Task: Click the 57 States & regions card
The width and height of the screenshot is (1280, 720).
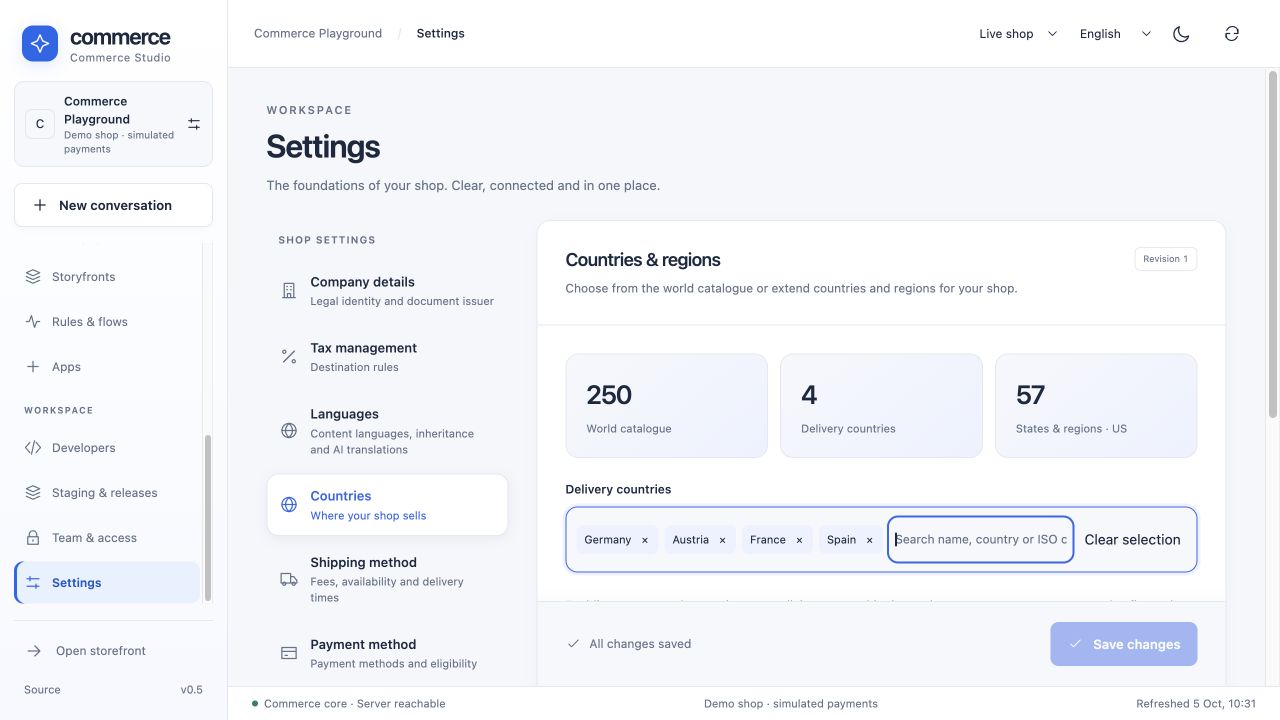Action: 1096,405
